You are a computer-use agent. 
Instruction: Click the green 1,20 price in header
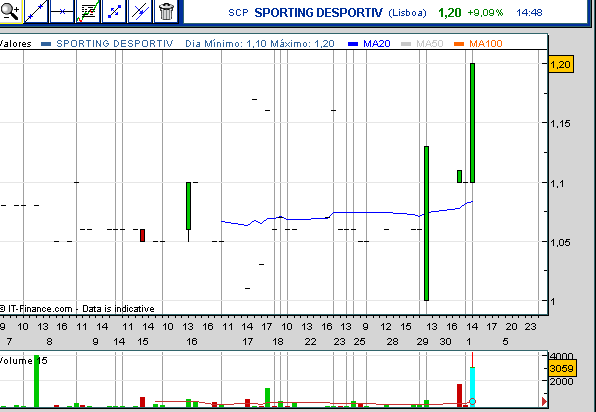[450, 13]
